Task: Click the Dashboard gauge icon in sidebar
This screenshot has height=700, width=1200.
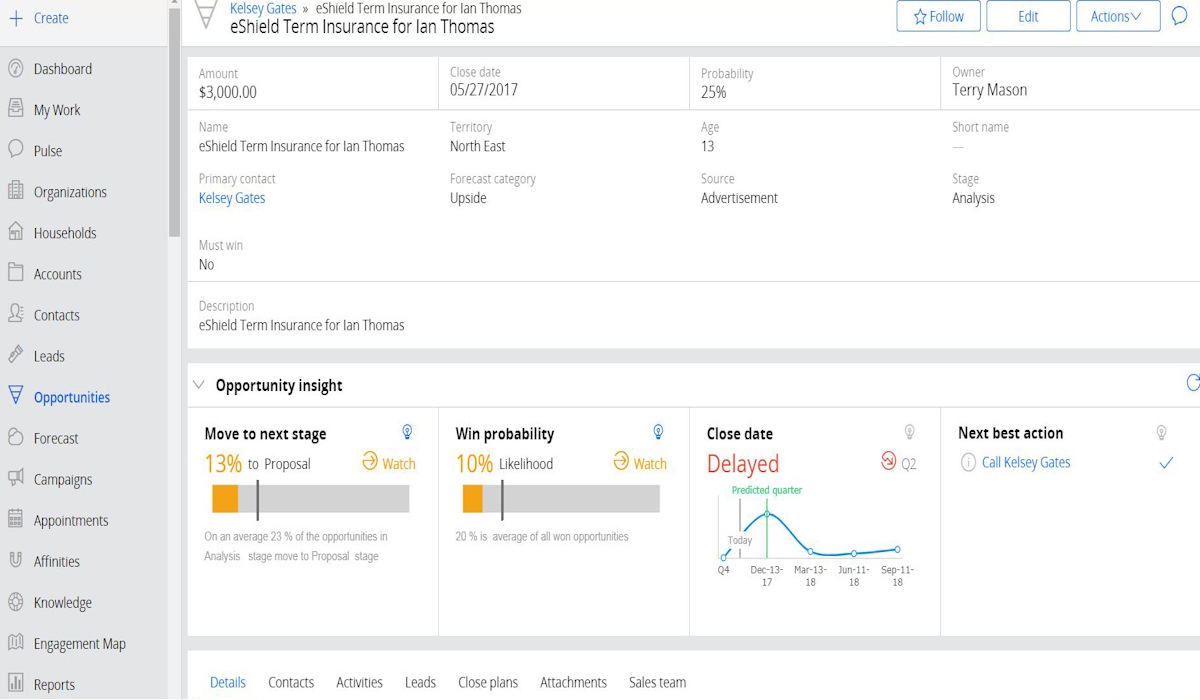Action: (x=15, y=69)
